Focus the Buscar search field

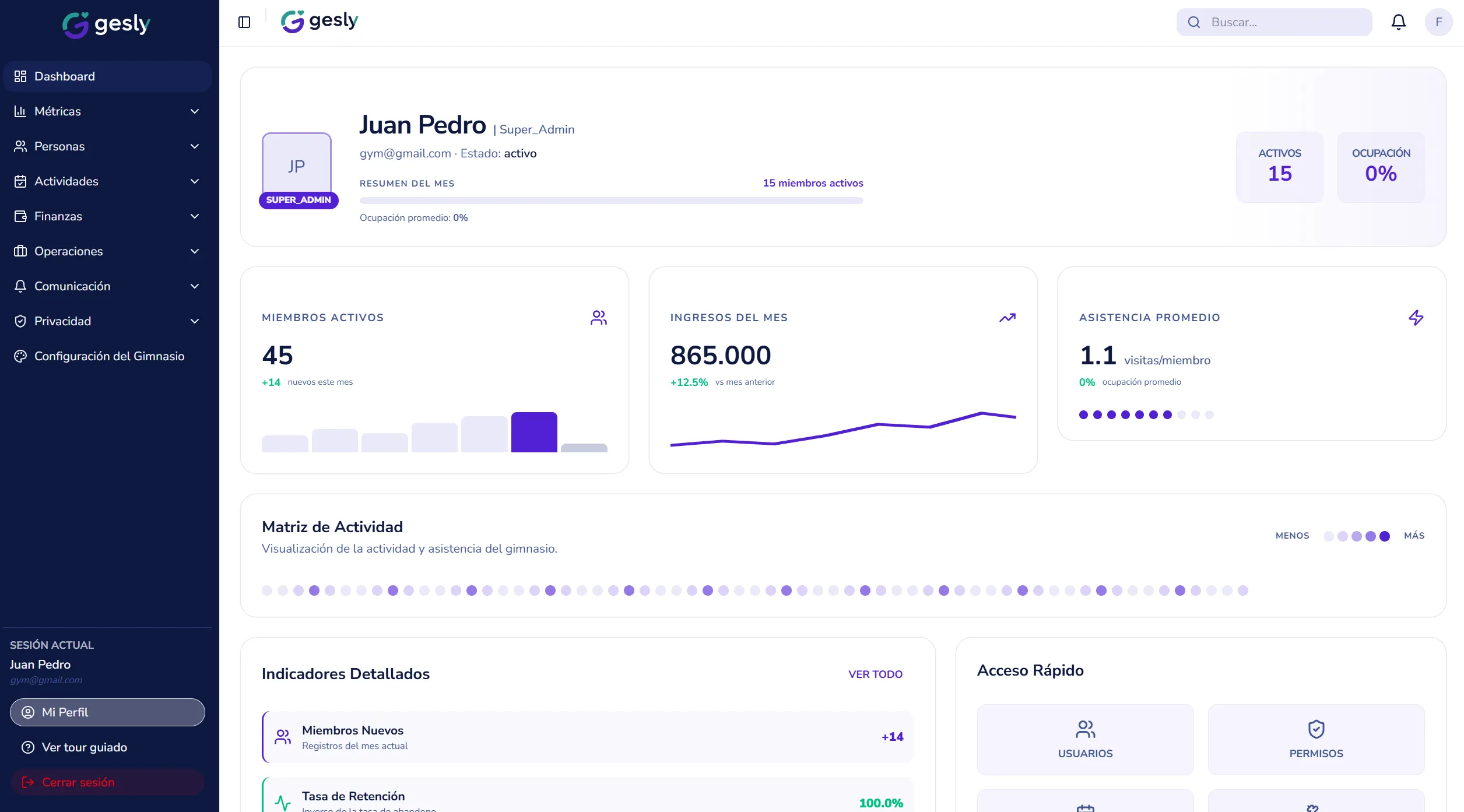pos(1274,22)
